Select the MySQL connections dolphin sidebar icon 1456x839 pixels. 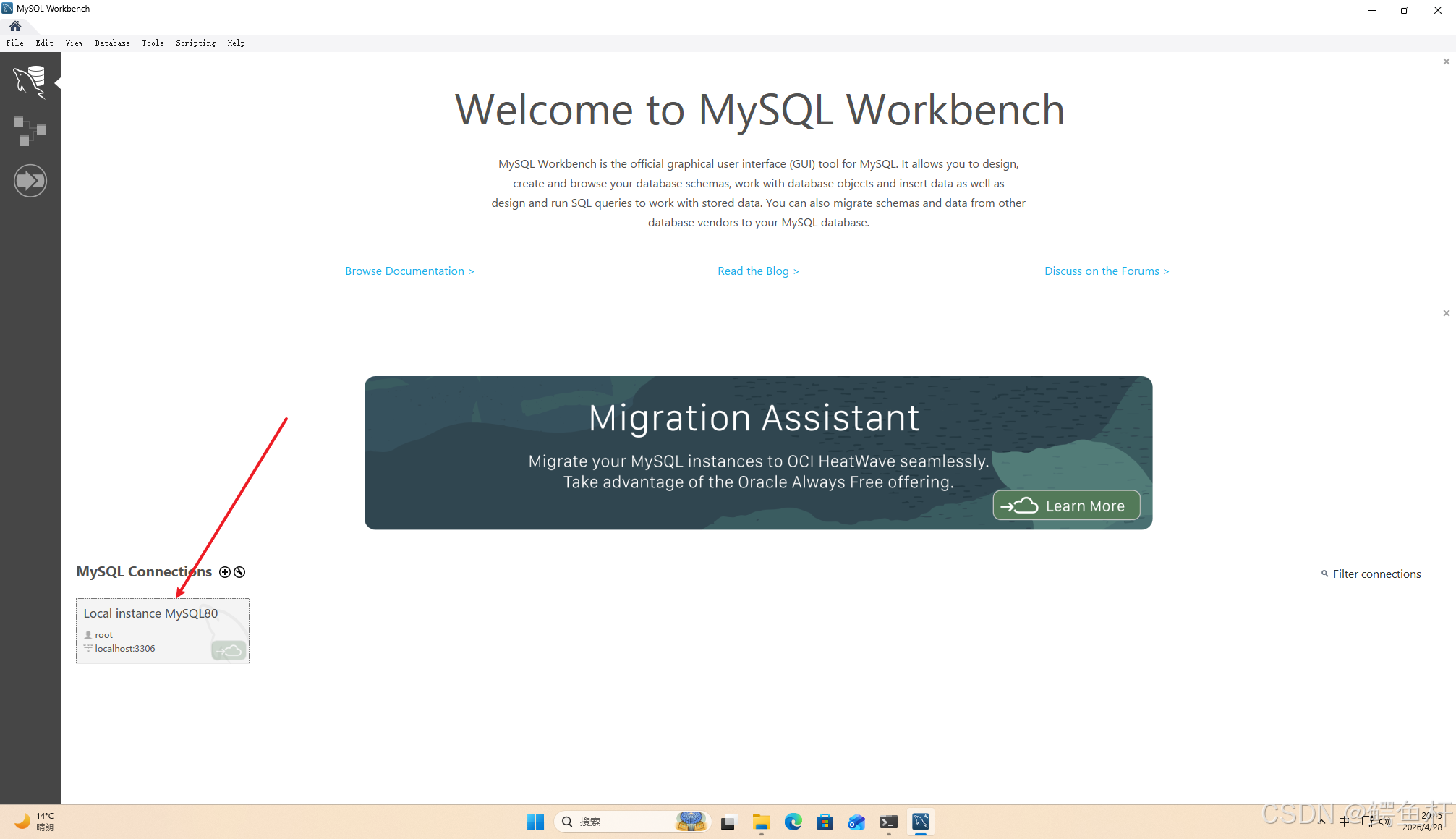click(x=30, y=81)
